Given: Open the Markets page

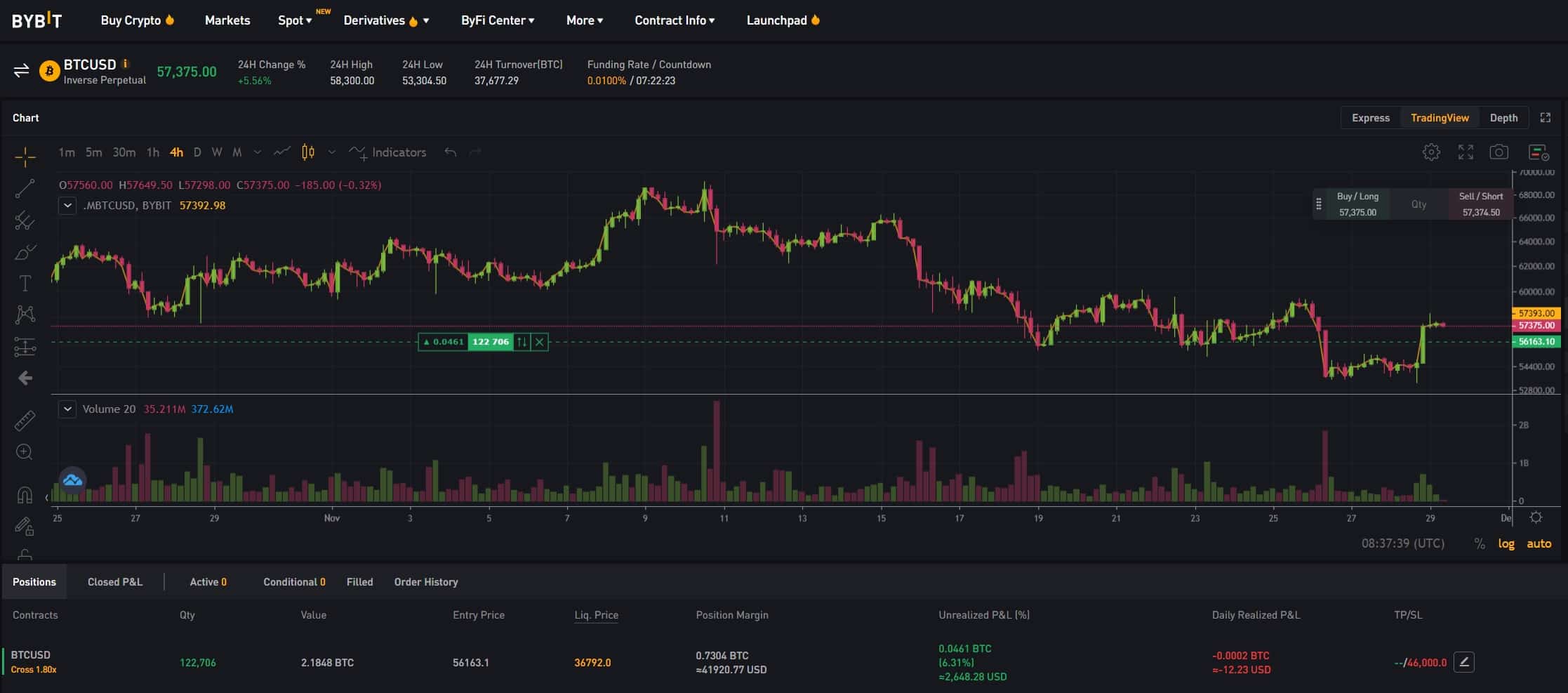Looking at the screenshot, I should (227, 20).
